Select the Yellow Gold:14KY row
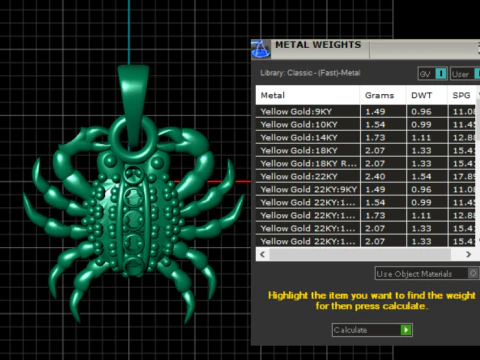 366,137
